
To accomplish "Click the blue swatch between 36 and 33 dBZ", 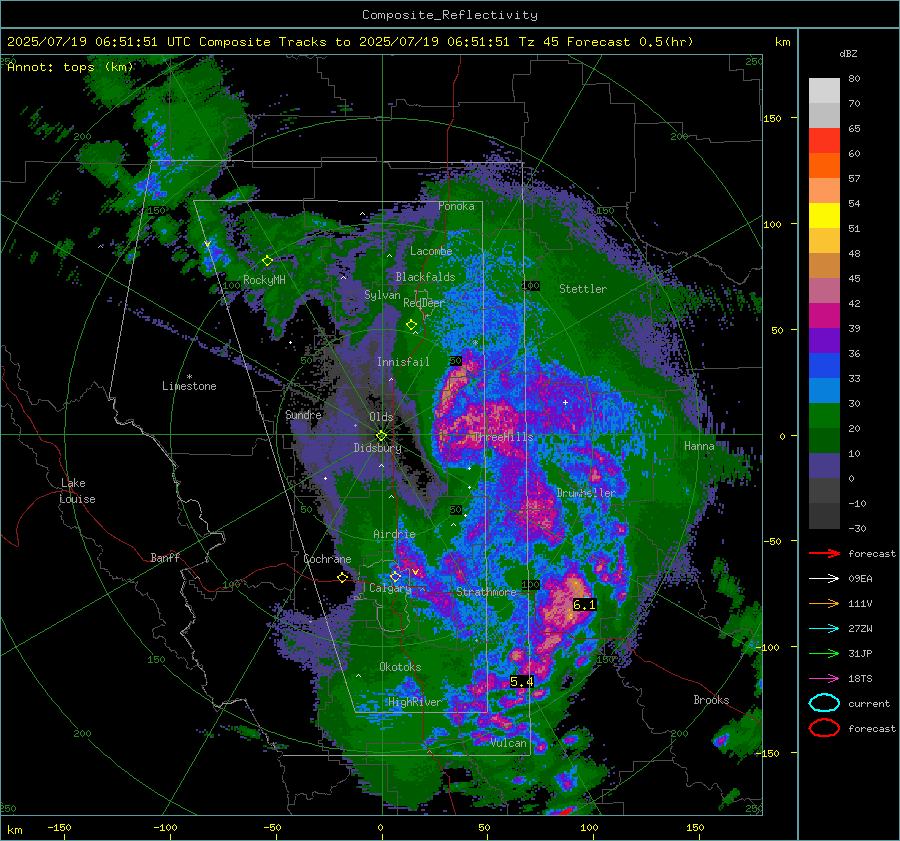I will pyautogui.click(x=824, y=366).
